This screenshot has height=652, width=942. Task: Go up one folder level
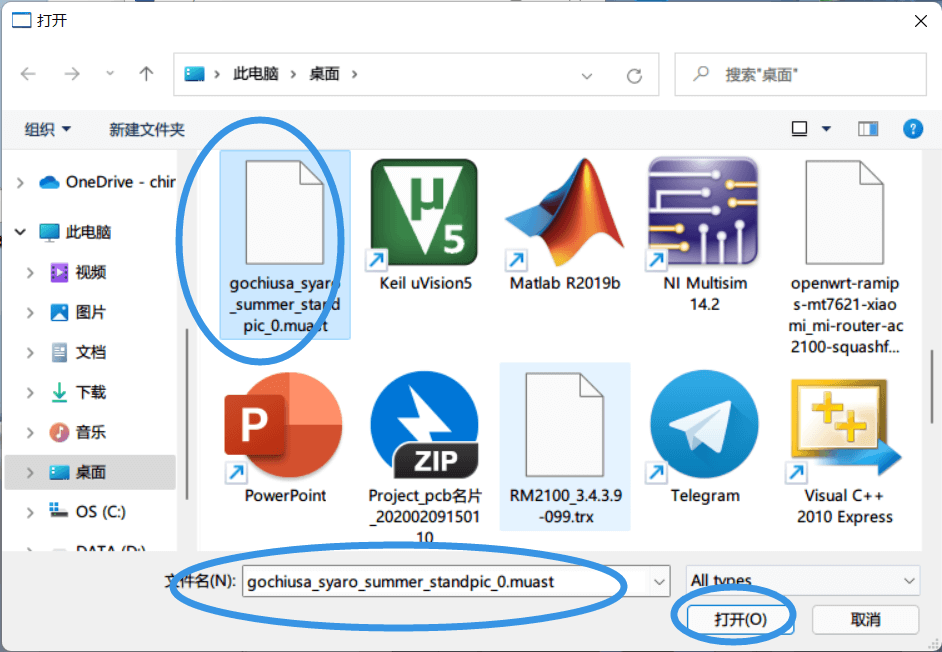tap(146, 74)
